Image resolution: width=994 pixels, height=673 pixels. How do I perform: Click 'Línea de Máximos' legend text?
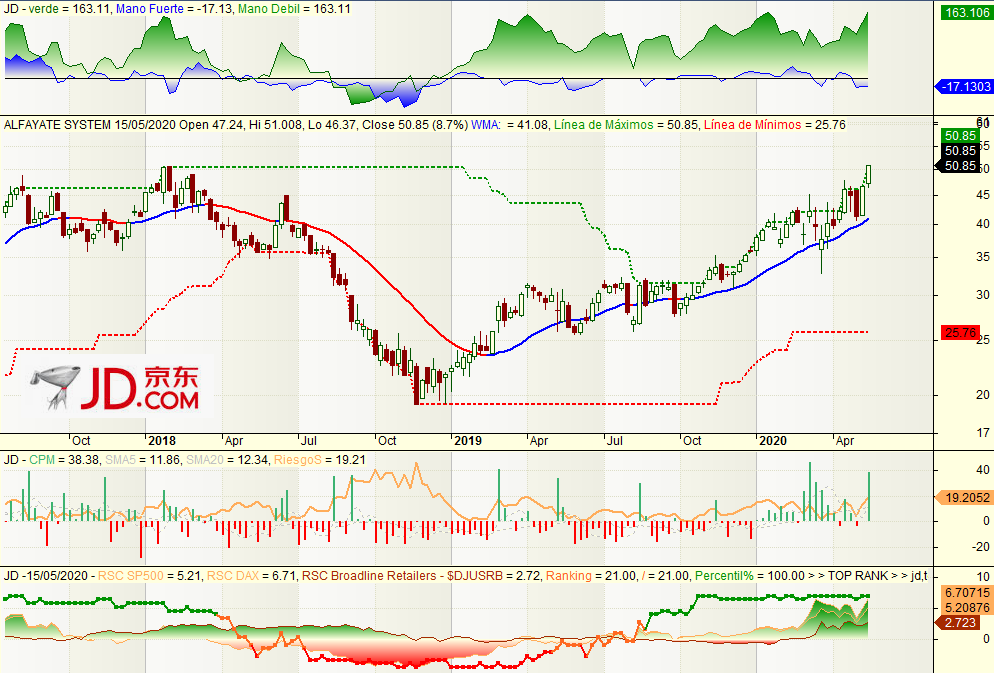pos(604,125)
